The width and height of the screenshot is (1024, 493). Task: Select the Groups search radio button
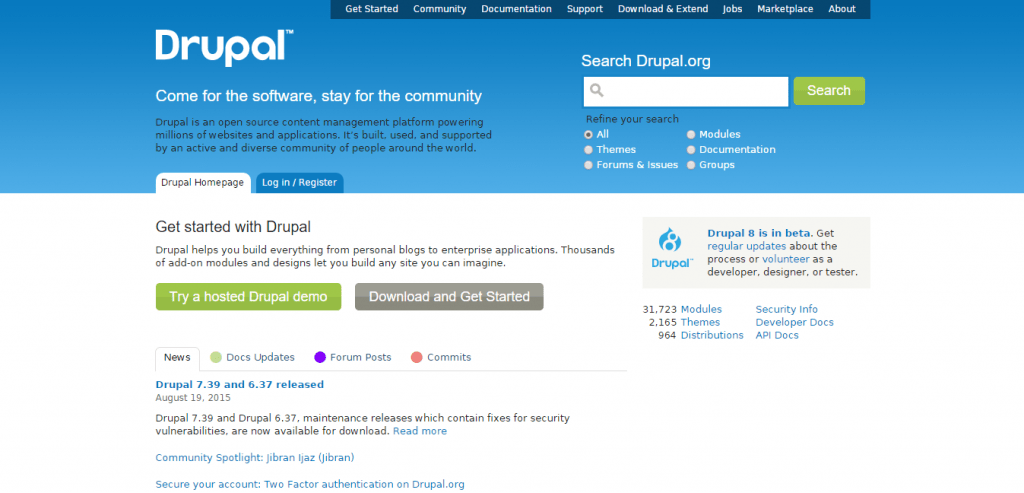691,165
